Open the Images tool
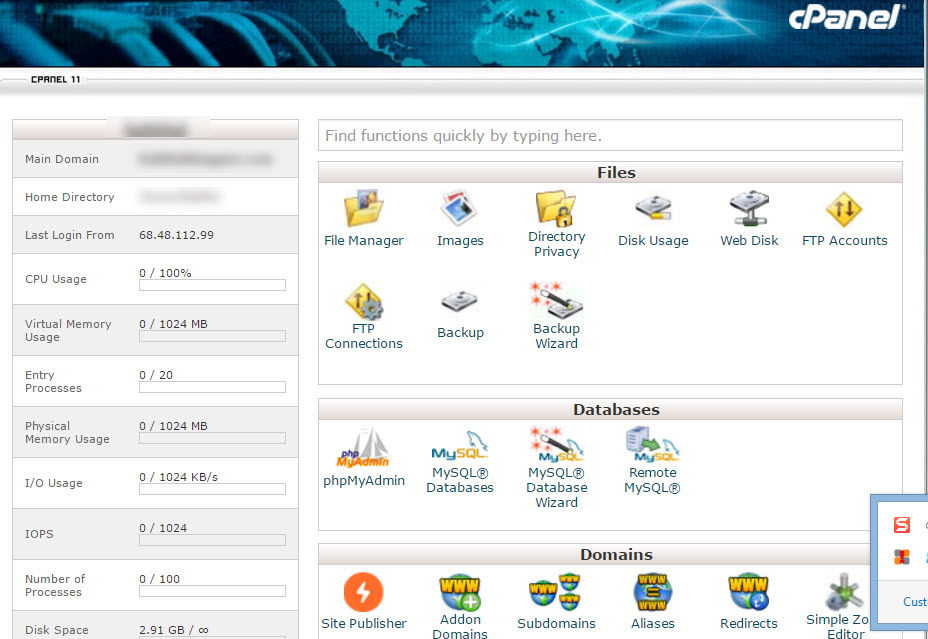Screen dimensions: 928x639 tap(459, 208)
